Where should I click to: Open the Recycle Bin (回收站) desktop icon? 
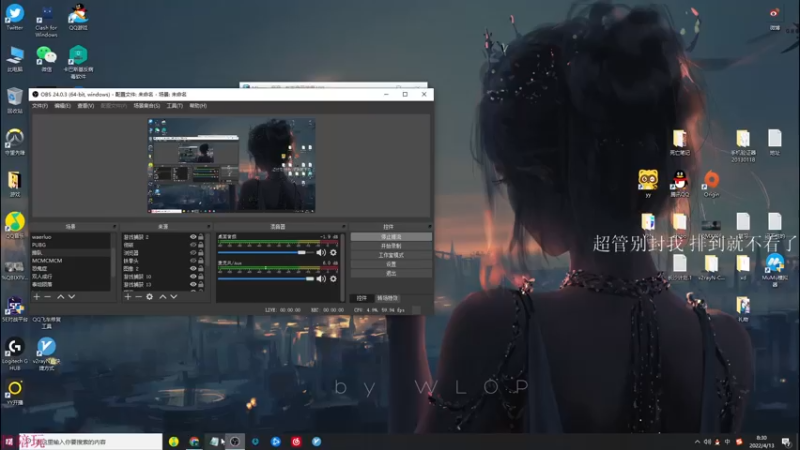[x=15, y=100]
